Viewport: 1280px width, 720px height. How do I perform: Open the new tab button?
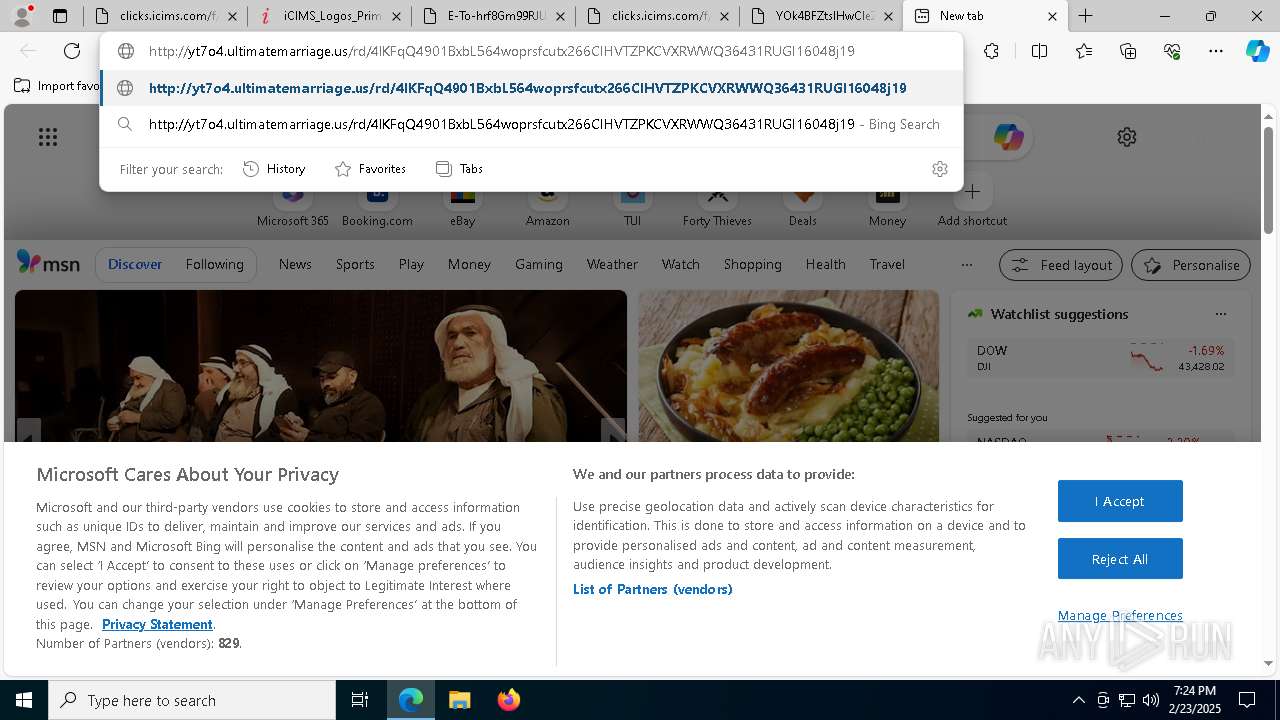(x=1086, y=16)
